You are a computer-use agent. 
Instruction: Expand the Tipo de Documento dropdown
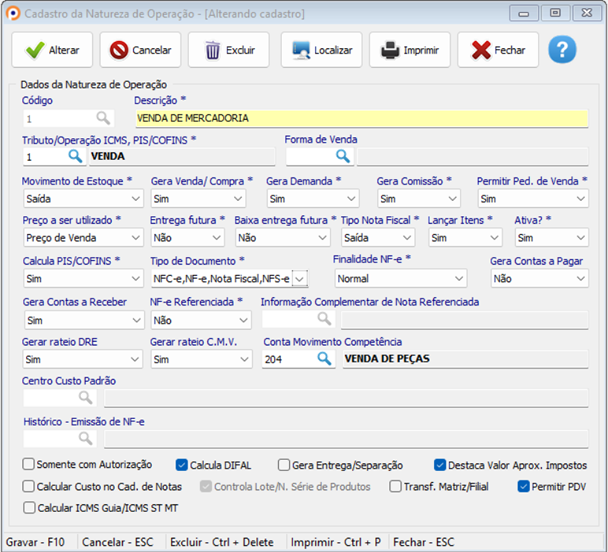pyautogui.click(x=301, y=279)
